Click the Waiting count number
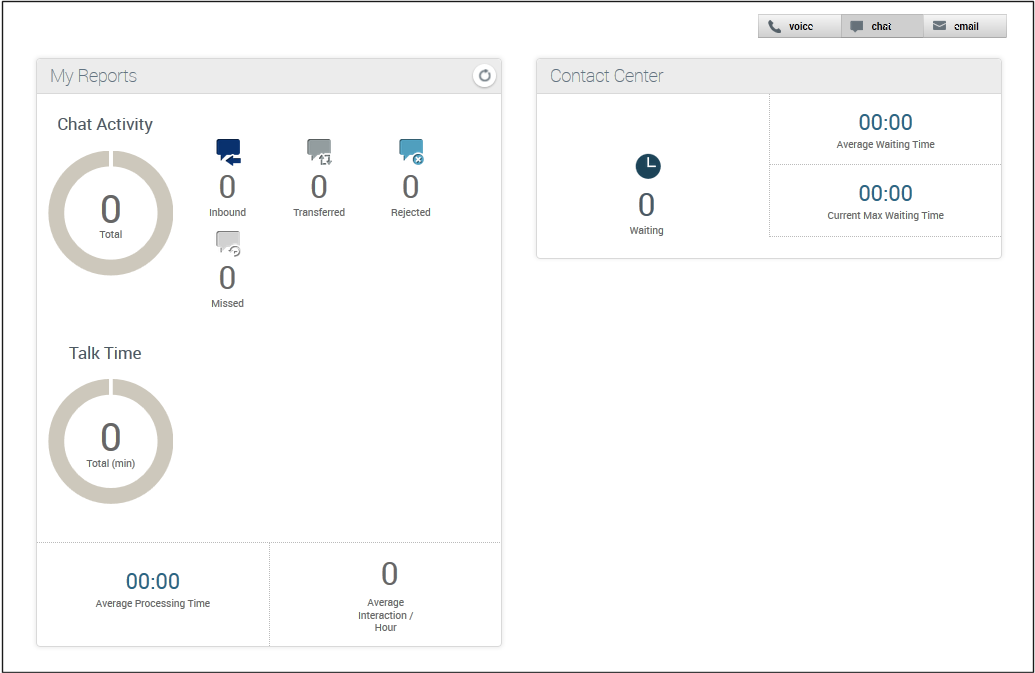The width and height of the screenshot is (1035, 673). [646, 205]
